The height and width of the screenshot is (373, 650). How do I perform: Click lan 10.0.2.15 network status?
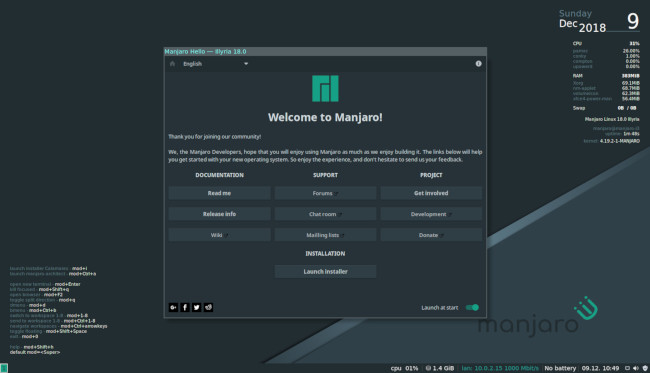coord(500,368)
